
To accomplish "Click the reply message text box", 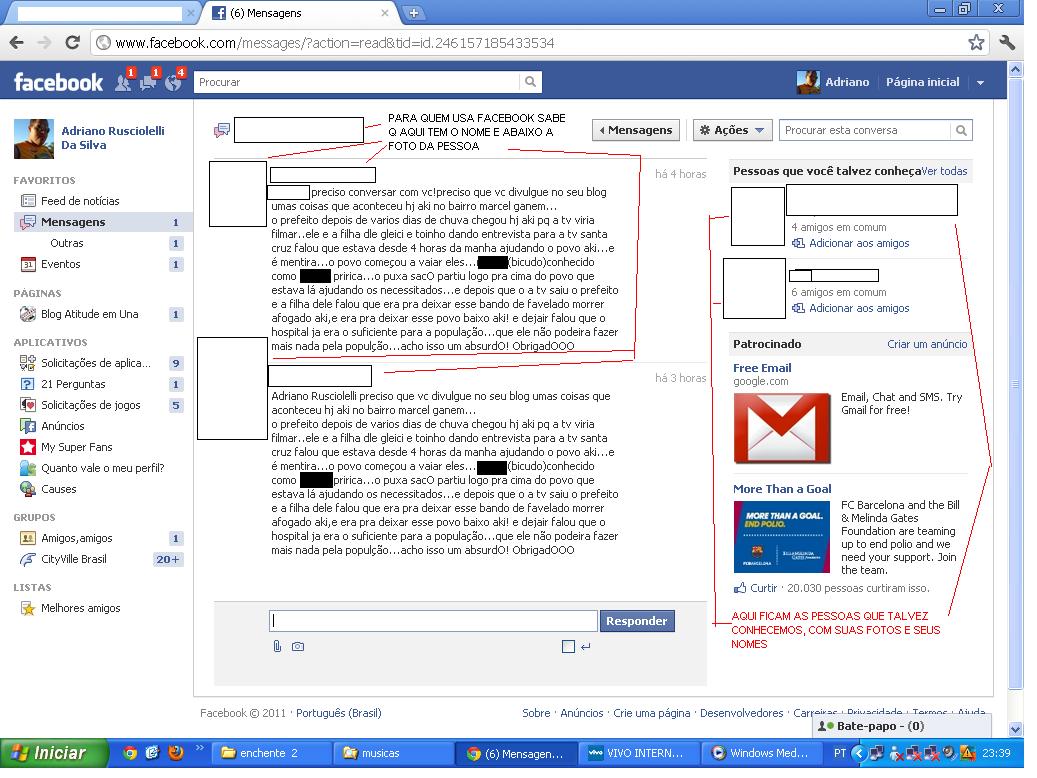I will click(x=433, y=621).
